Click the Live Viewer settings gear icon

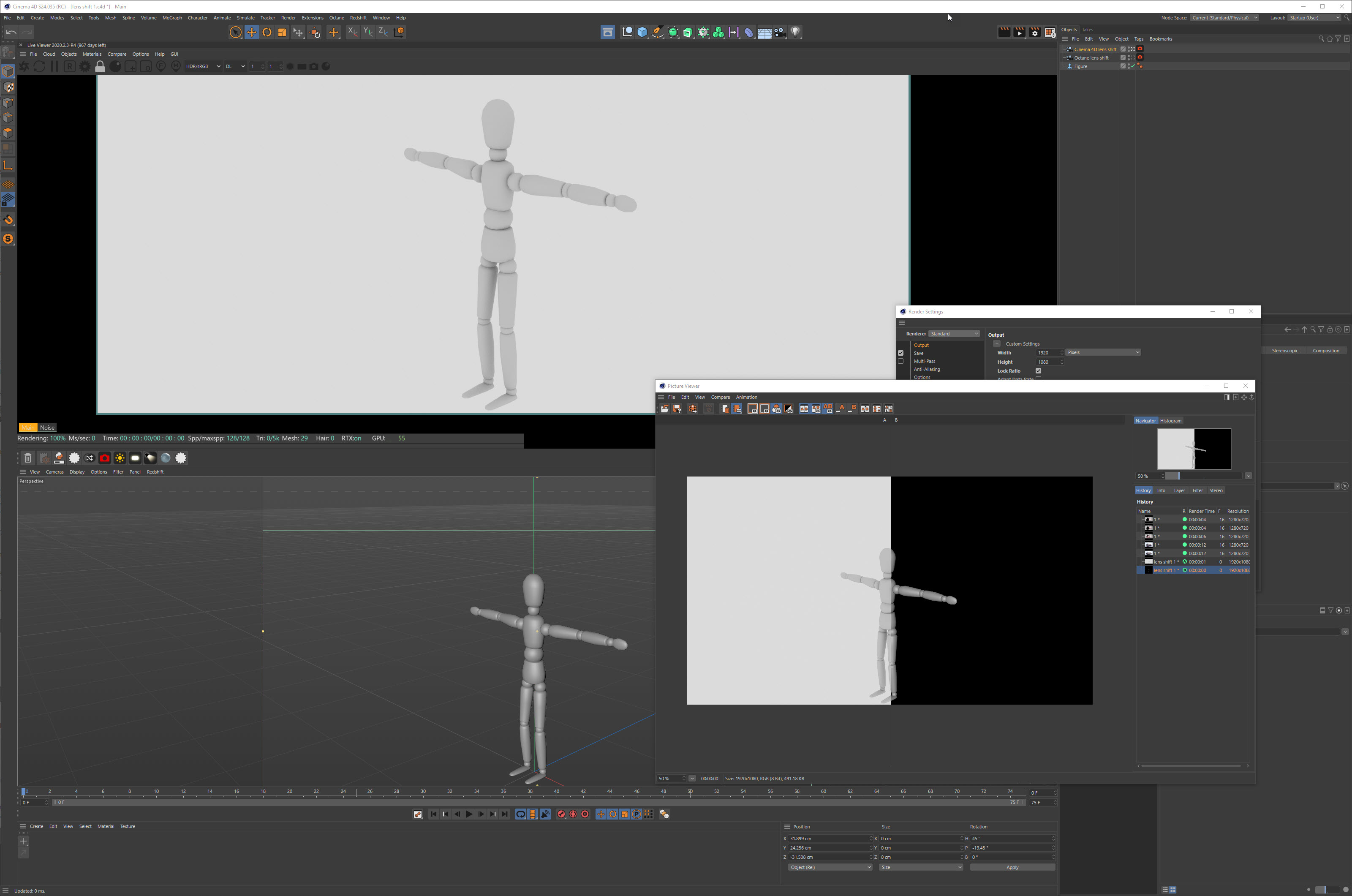(x=84, y=67)
